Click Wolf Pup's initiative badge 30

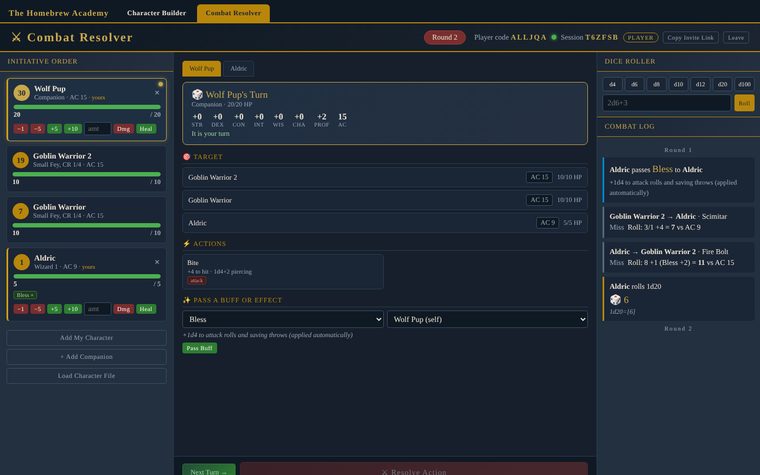21,93
